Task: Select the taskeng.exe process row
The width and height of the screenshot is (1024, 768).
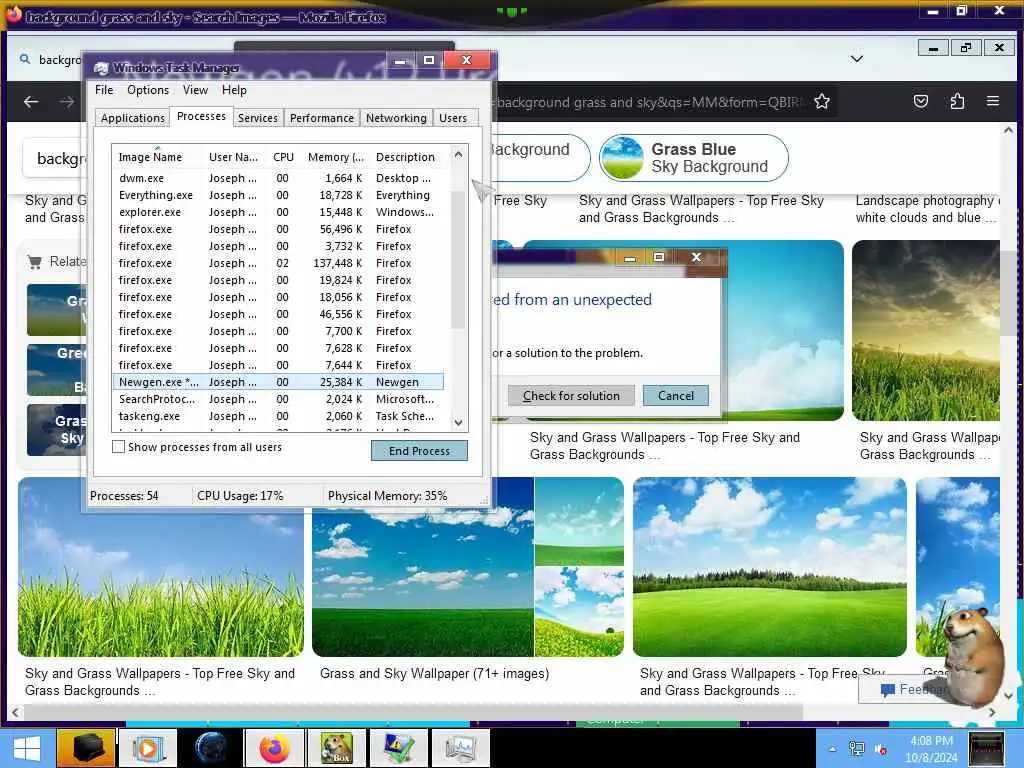Action: tap(278, 416)
